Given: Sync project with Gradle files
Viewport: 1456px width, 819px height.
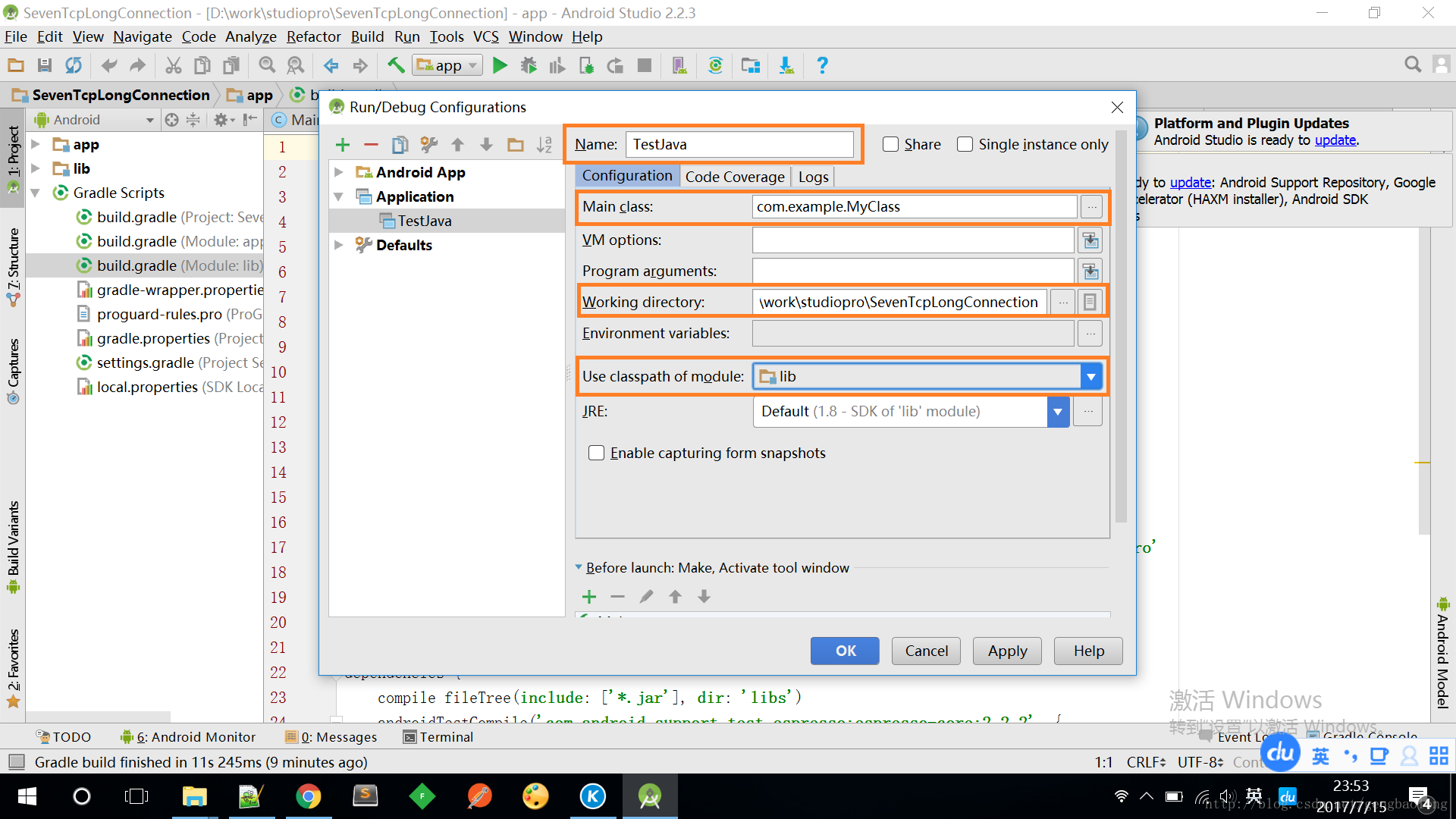Looking at the screenshot, I should [x=715, y=66].
